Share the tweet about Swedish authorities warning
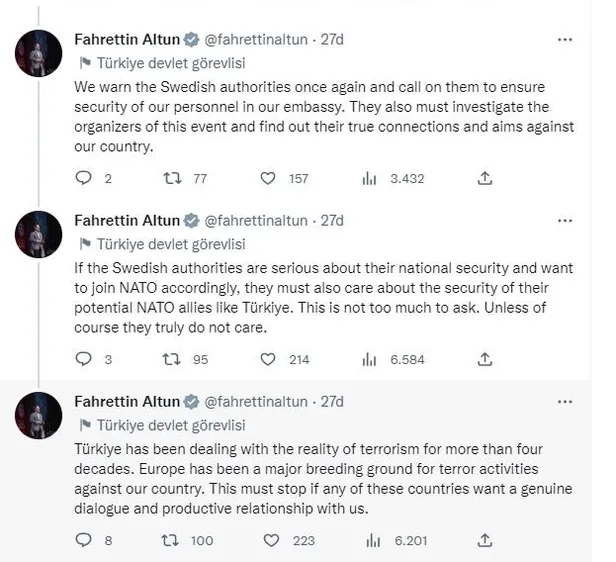 (485, 178)
